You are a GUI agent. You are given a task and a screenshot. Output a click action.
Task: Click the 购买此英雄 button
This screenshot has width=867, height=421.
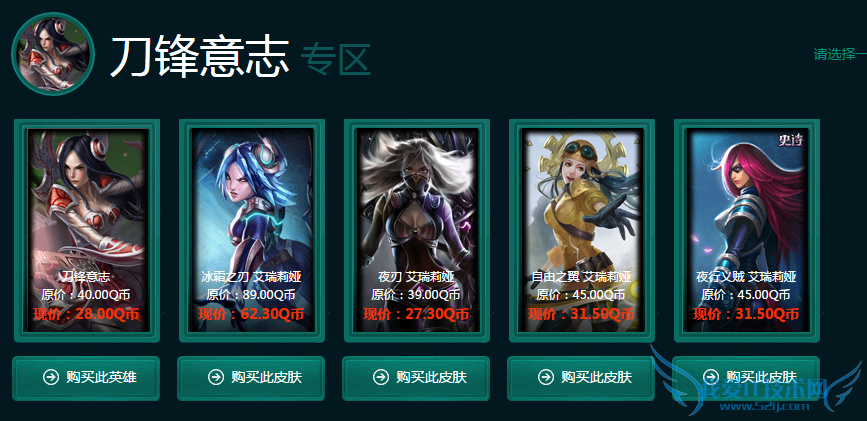coord(86,378)
